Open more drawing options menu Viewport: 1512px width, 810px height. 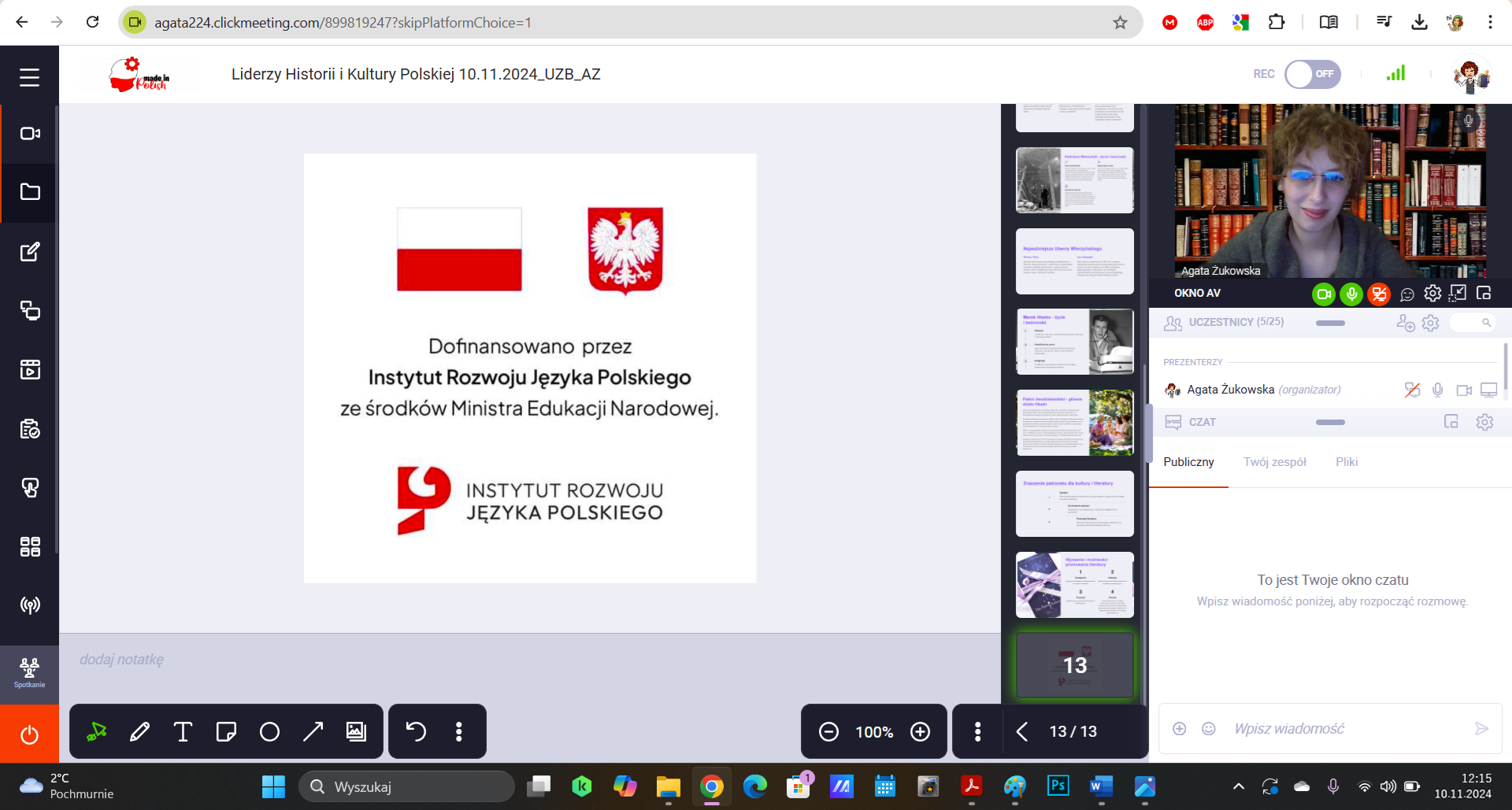point(459,731)
